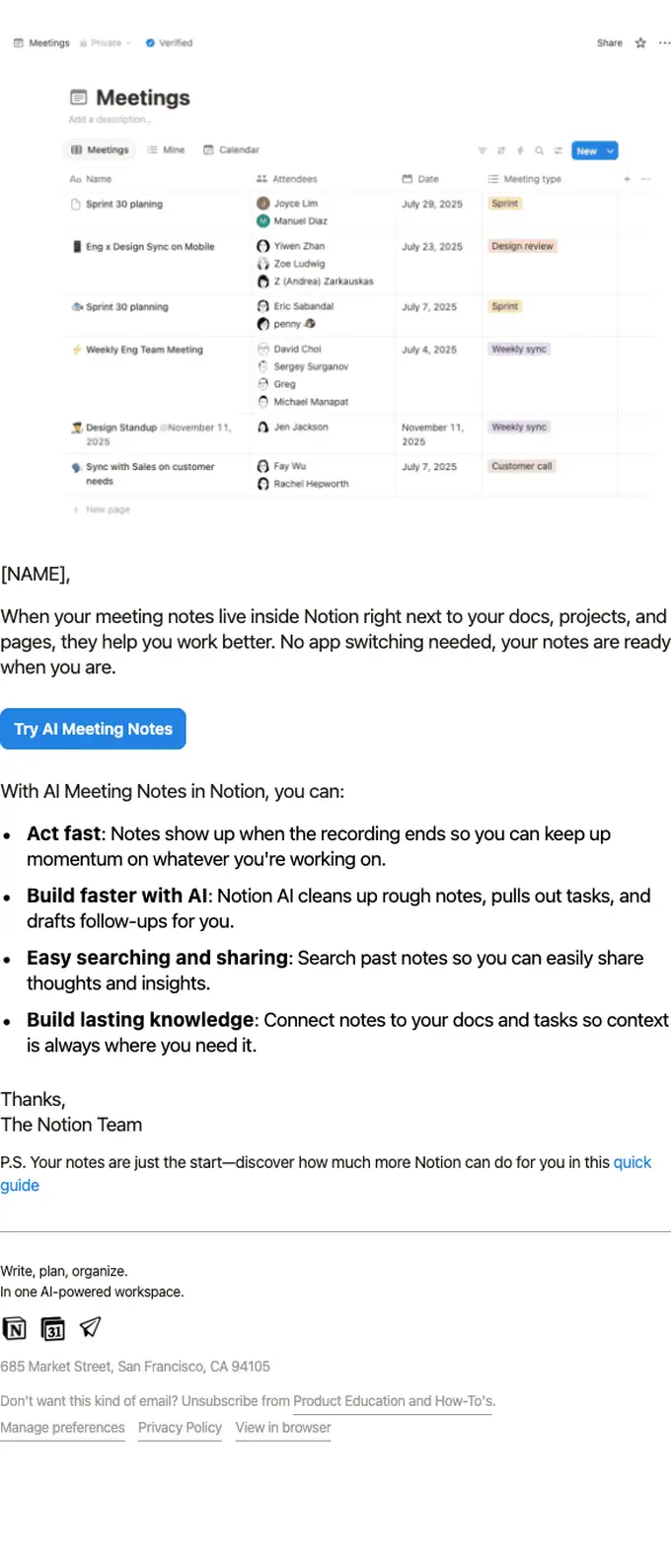Open the Meeting type column header menu
Viewport: 671px width, 1568px height.
[525, 179]
